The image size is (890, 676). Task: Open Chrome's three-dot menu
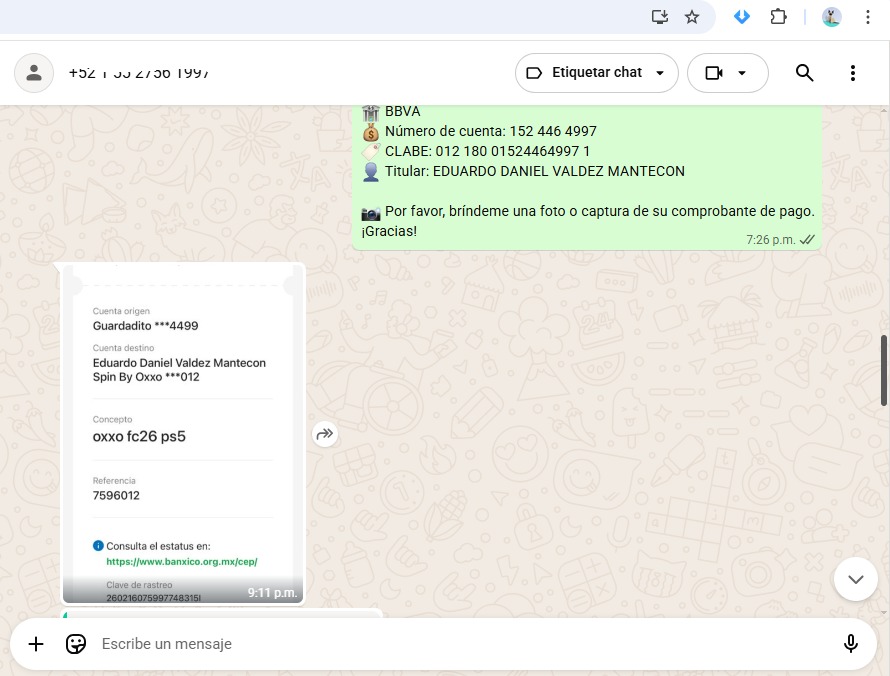868,17
